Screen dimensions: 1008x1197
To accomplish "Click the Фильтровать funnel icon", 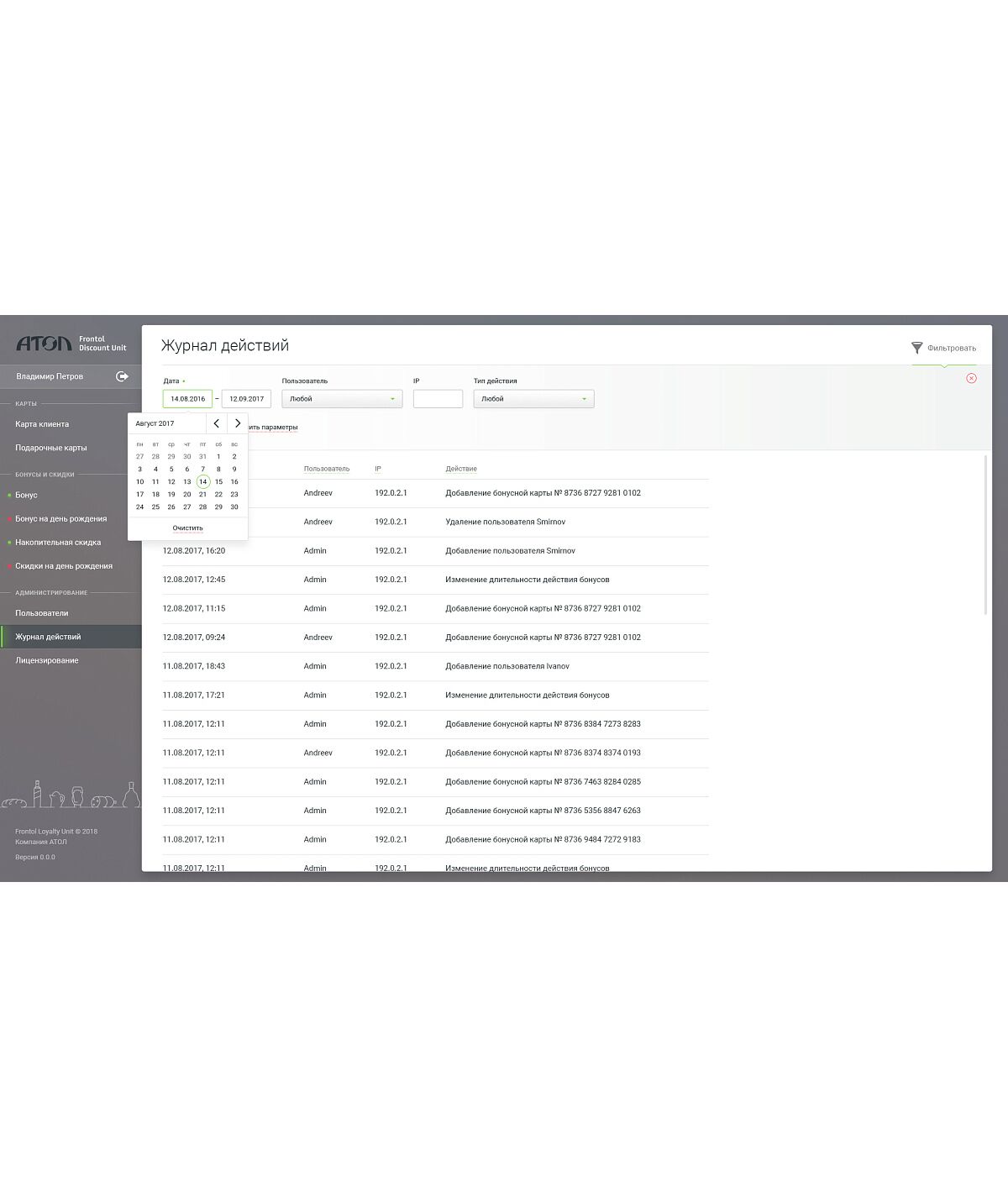I will point(916,348).
